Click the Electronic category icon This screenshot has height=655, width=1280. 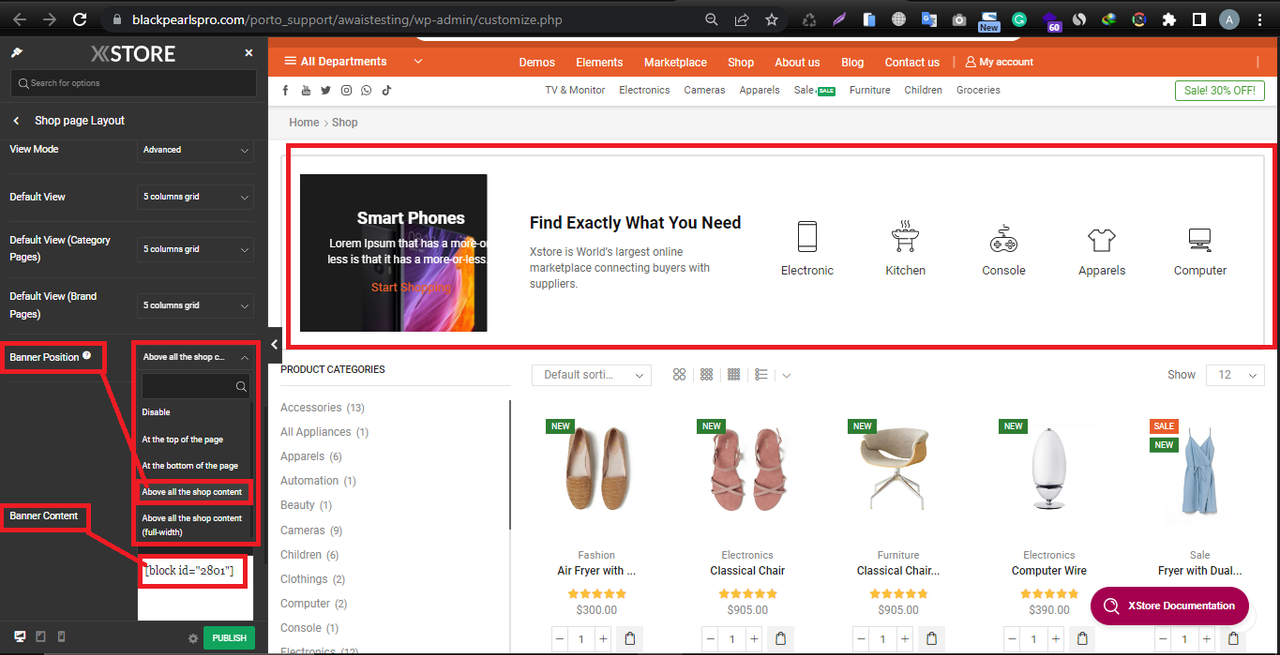pos(808,237)
